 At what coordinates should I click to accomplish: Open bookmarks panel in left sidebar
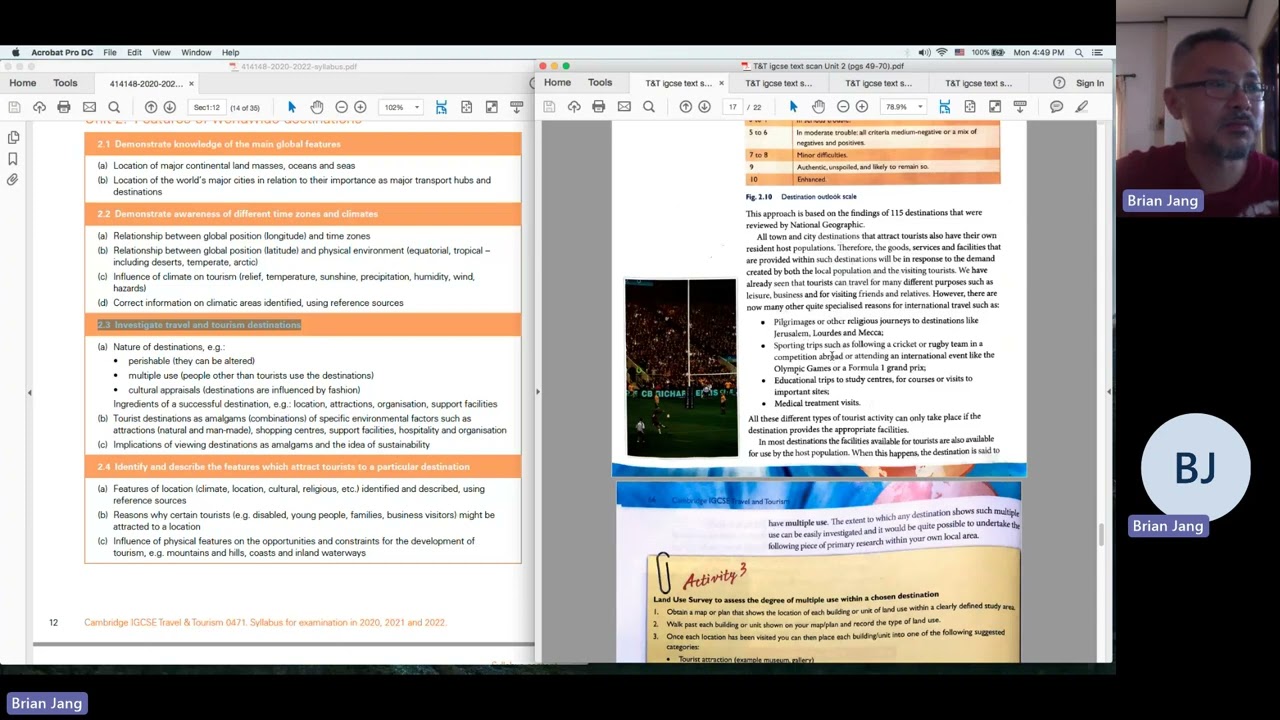[x=13, y=158]
